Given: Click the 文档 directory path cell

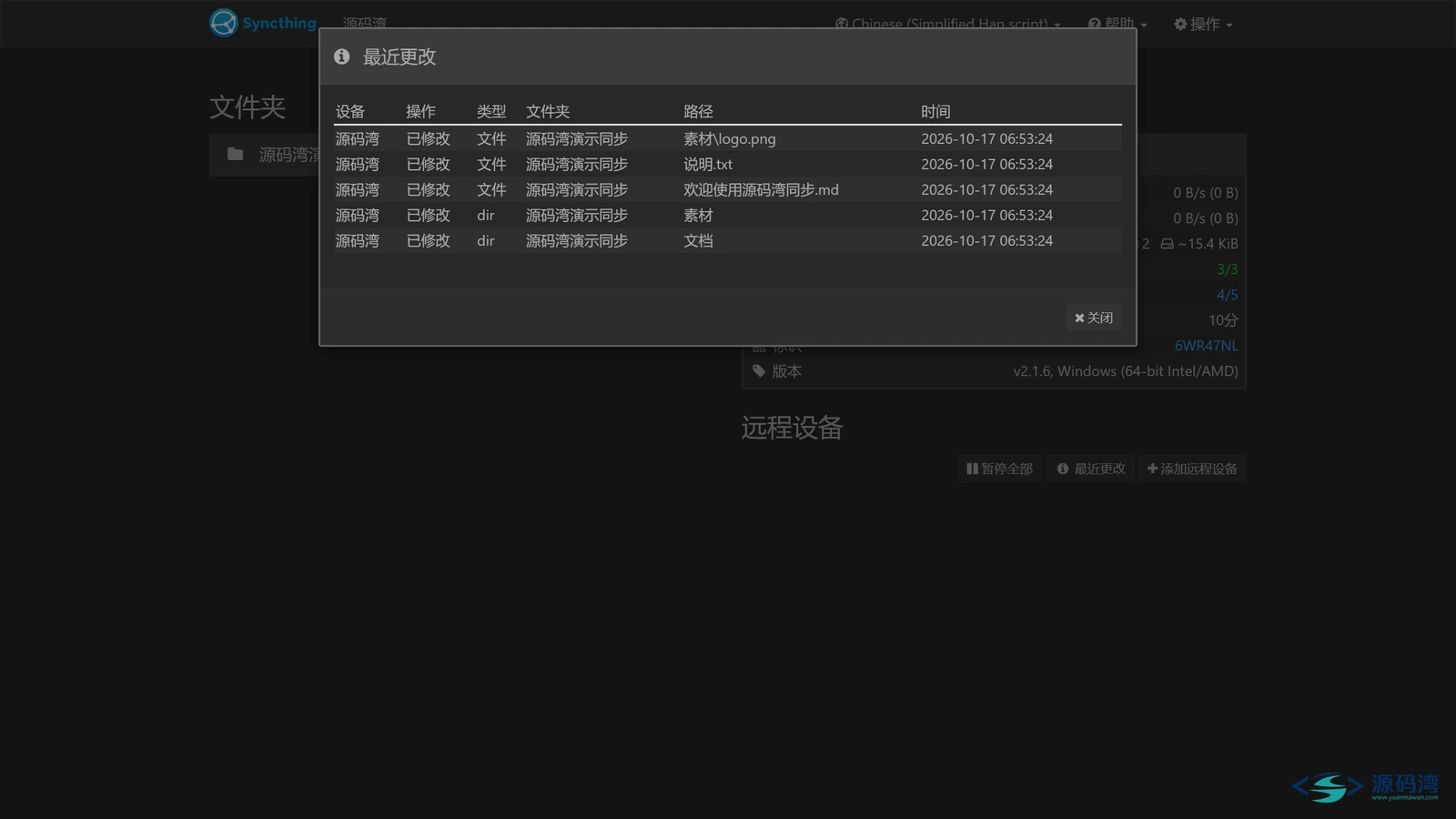Looking at the screenshot, I should [x=698, y=241].
